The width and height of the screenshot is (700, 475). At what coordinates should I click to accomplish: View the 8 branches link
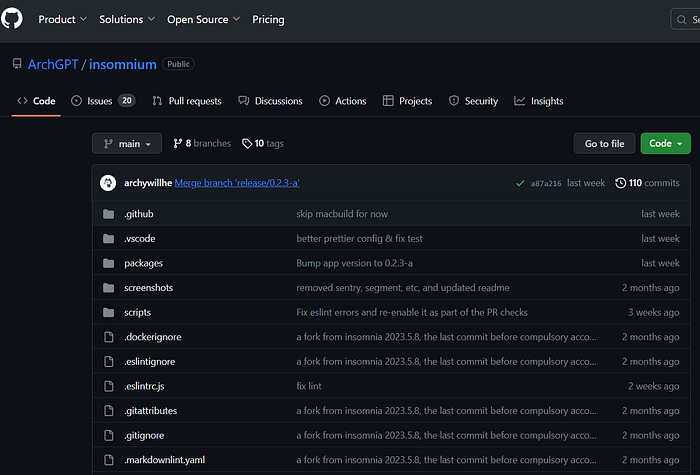pyautogui.click(x=202, y=143)
